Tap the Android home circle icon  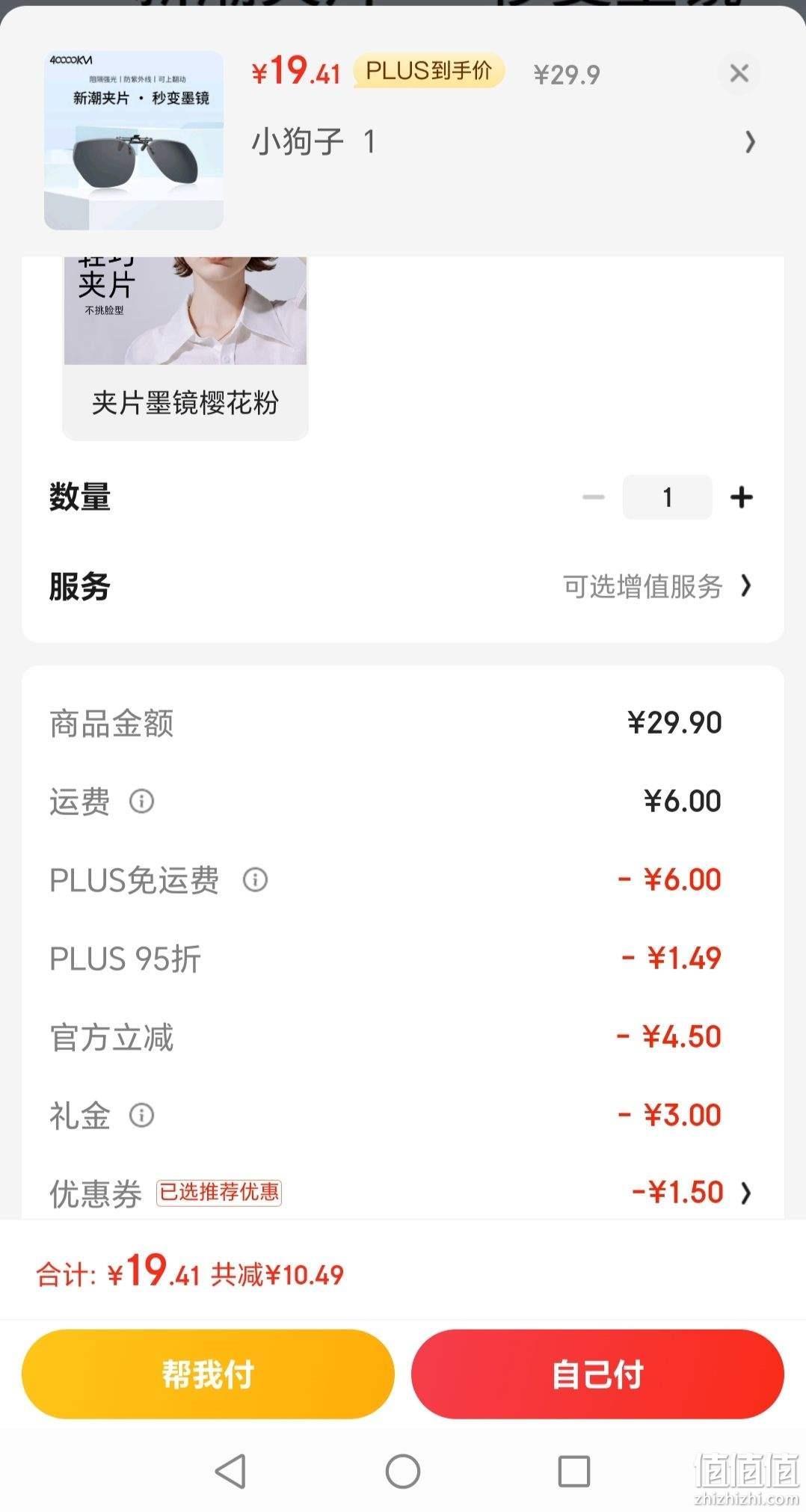[x=403, y=1471]
